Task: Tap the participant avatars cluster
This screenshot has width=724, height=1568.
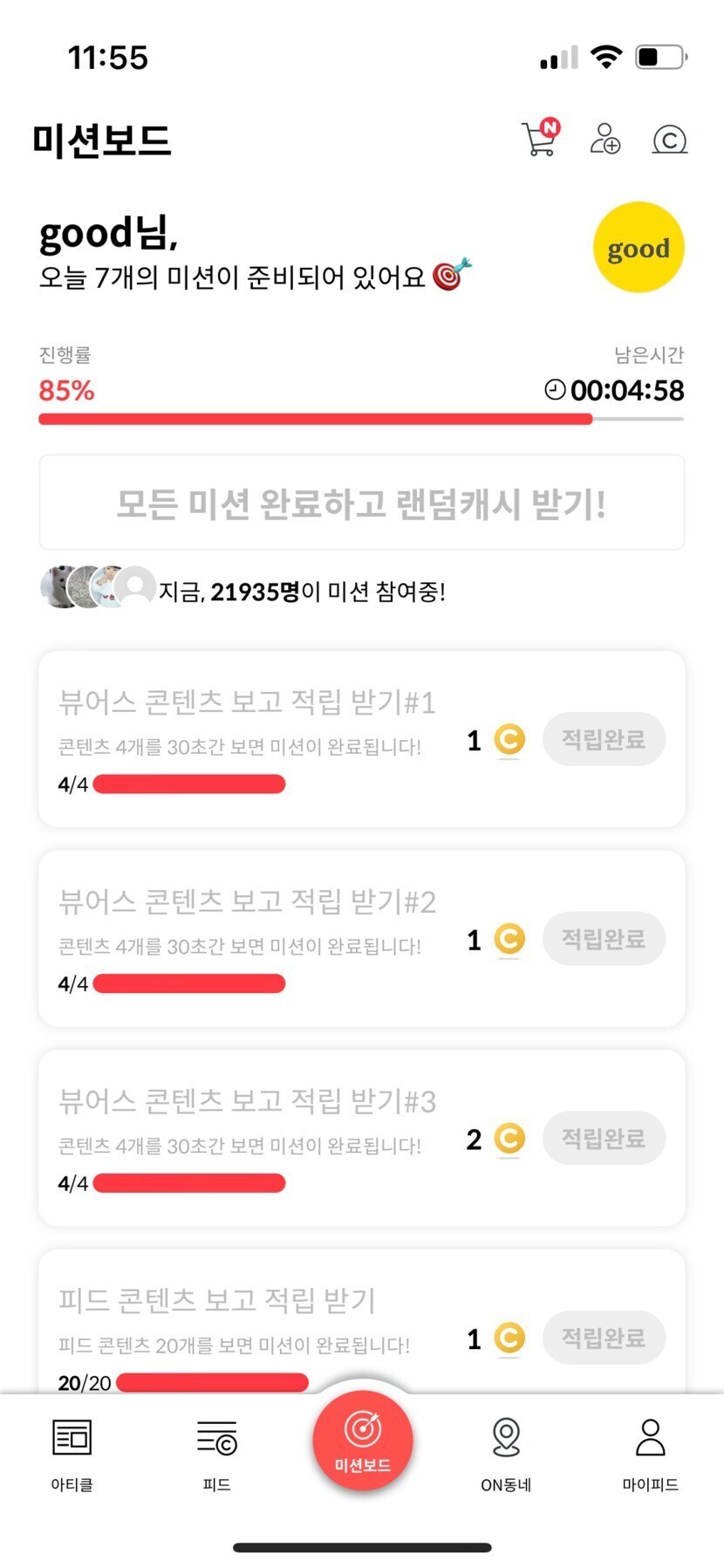Action: (97, 587)
